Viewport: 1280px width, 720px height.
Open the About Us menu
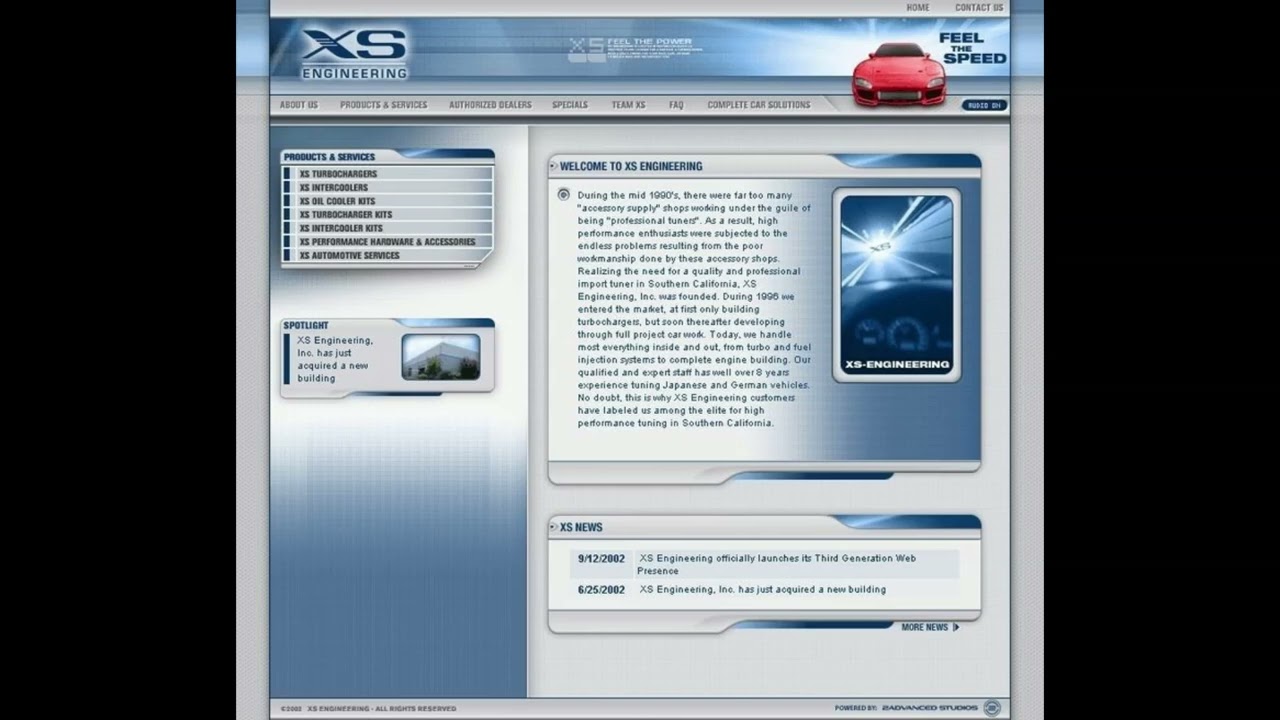(299, 104)
